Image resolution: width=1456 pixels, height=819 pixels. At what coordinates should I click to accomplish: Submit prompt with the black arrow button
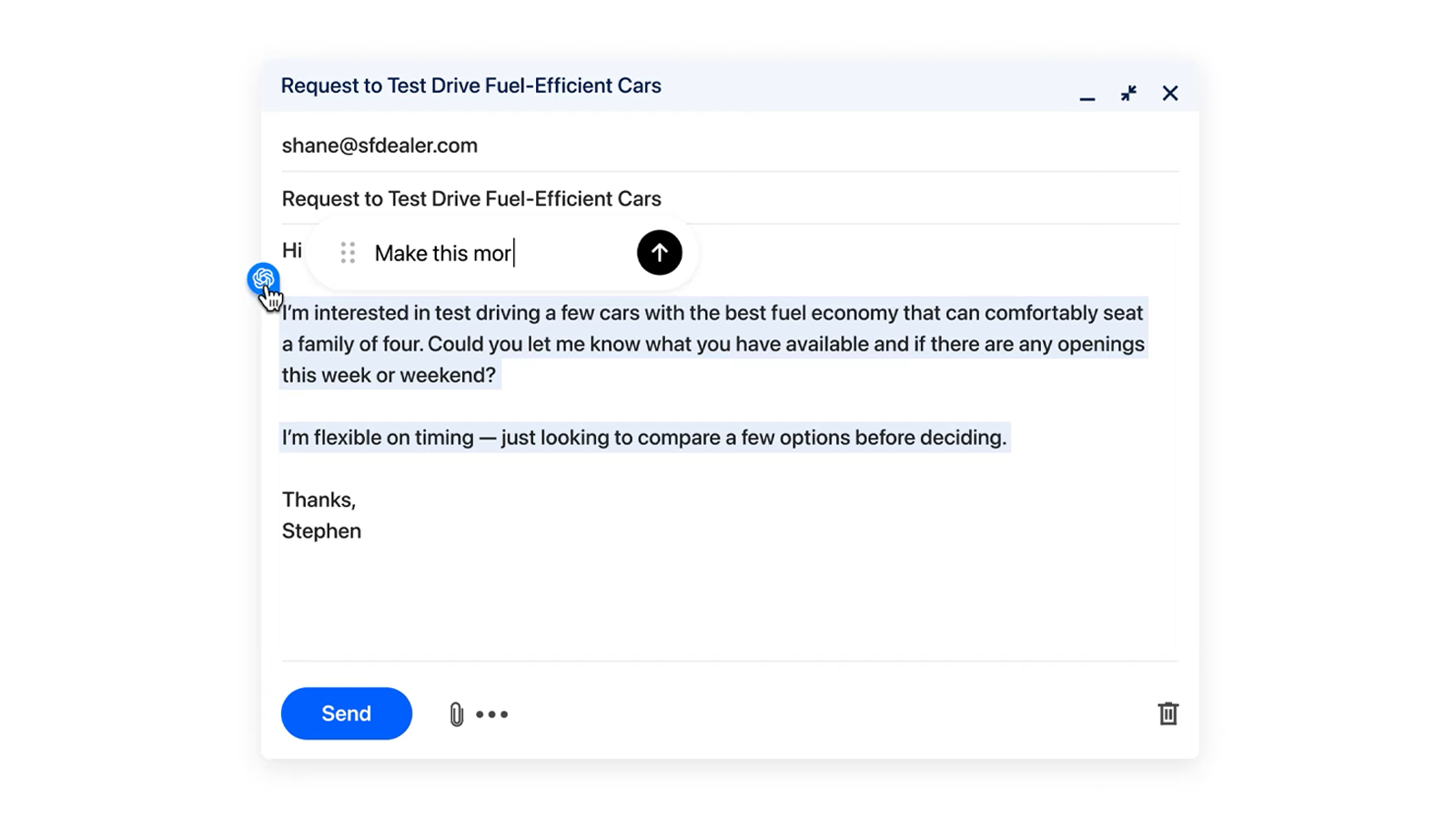(659, 253)
